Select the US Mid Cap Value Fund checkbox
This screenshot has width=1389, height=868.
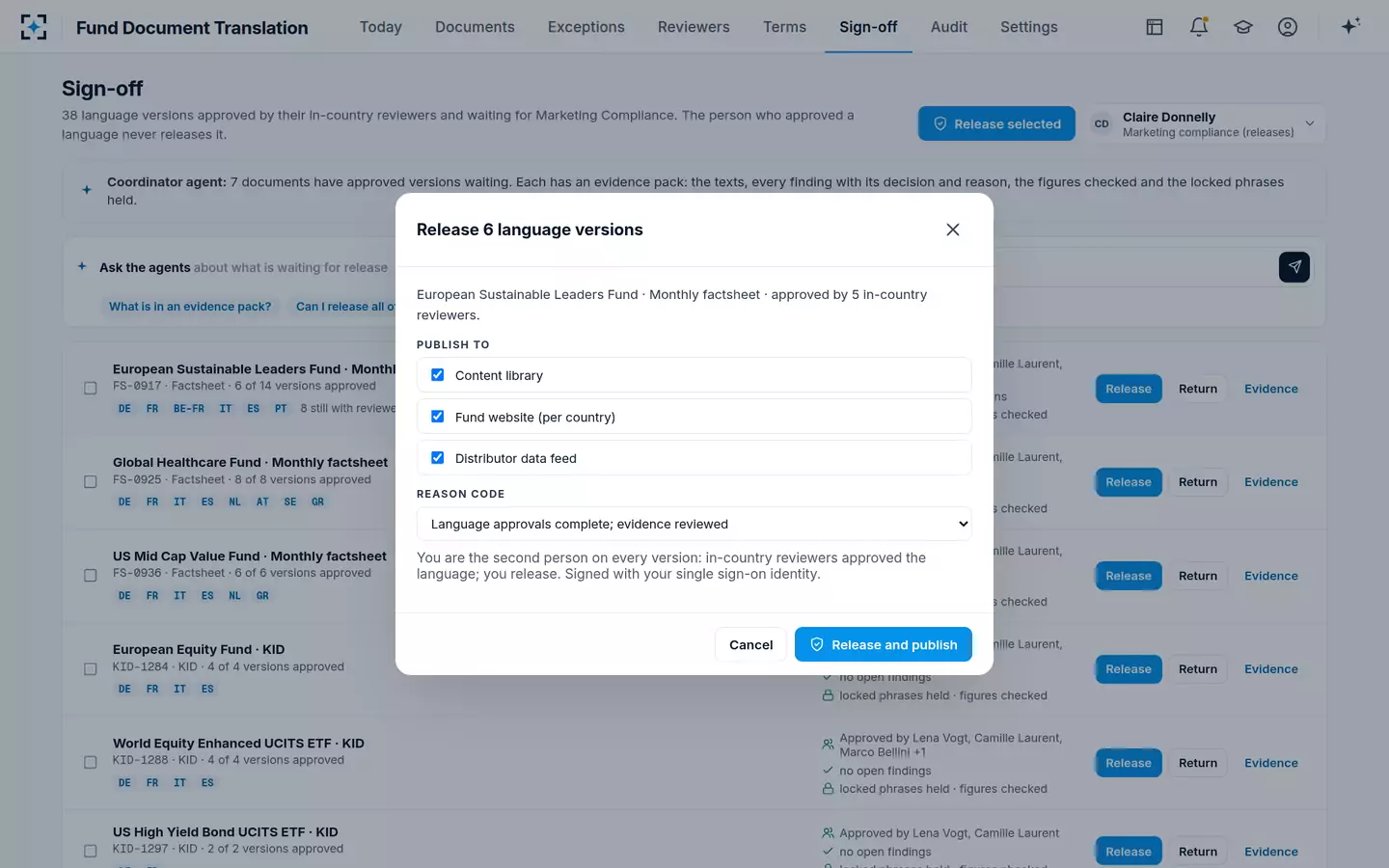(x=91, y=576)
